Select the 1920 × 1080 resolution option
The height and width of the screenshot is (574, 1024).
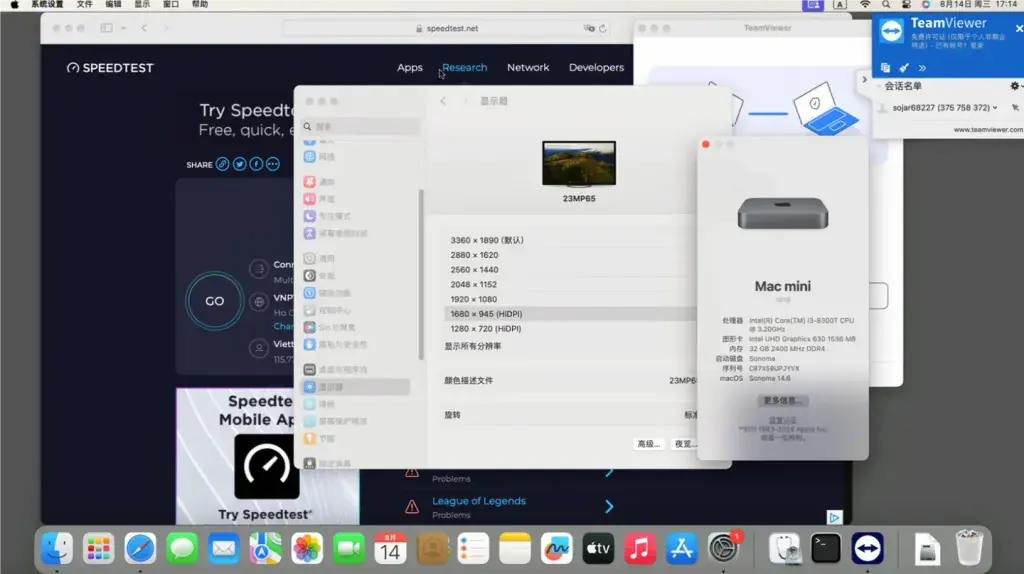(473, 299)
